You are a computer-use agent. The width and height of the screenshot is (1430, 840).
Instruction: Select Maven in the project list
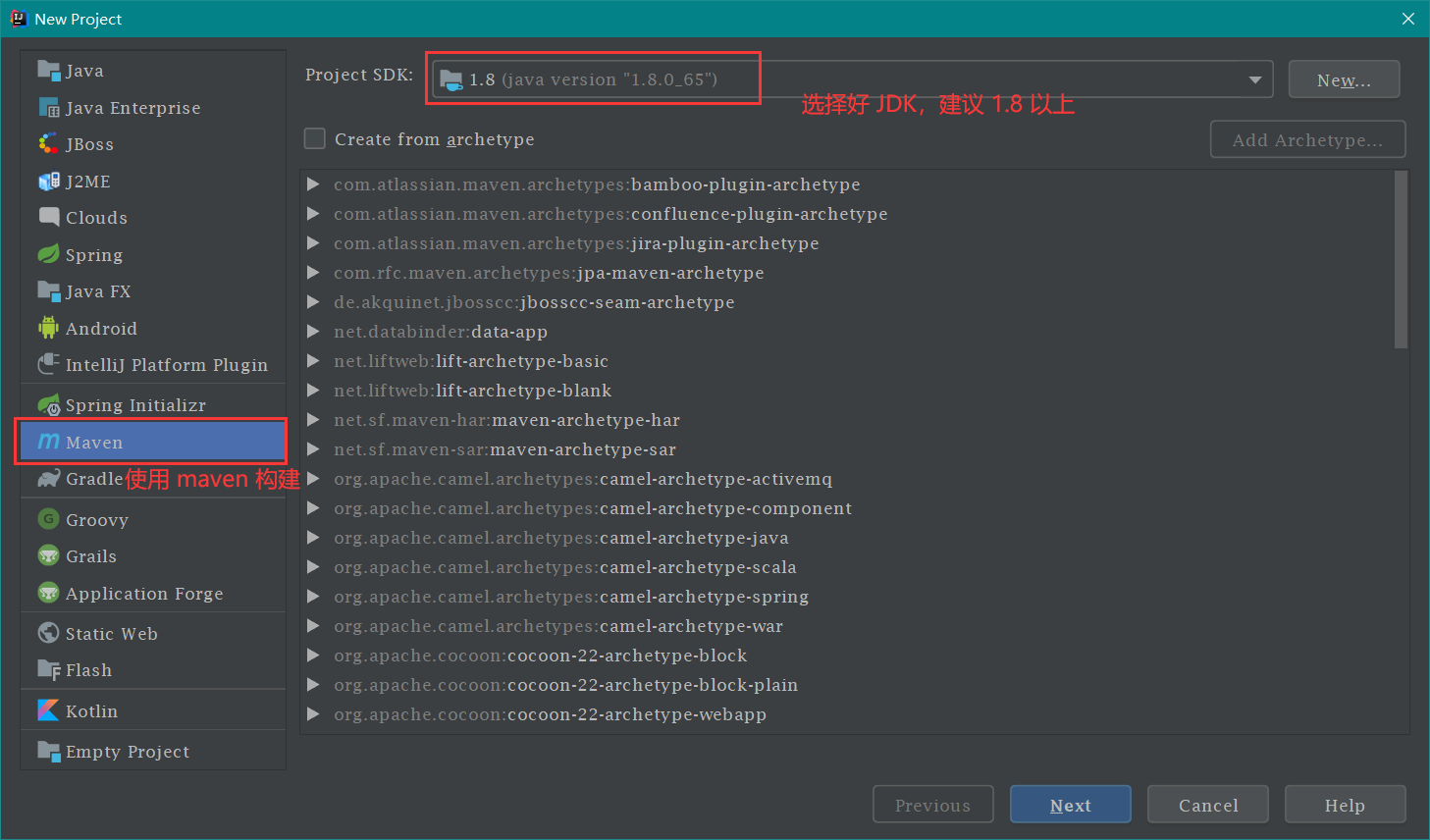click(x=94, y=443)
